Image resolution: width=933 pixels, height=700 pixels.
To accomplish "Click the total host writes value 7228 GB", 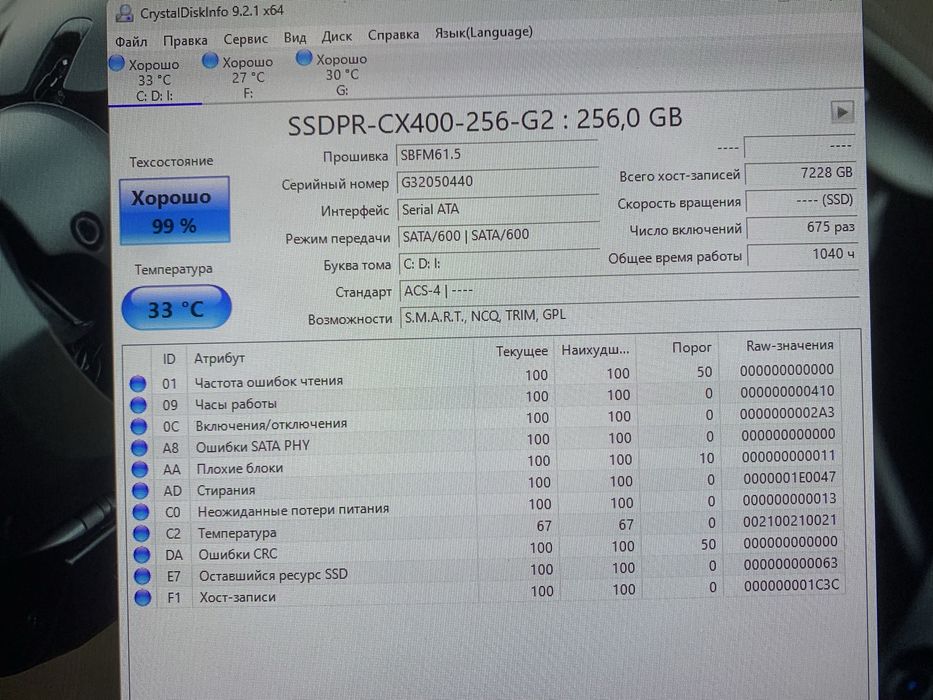I will tap(800, 173).
